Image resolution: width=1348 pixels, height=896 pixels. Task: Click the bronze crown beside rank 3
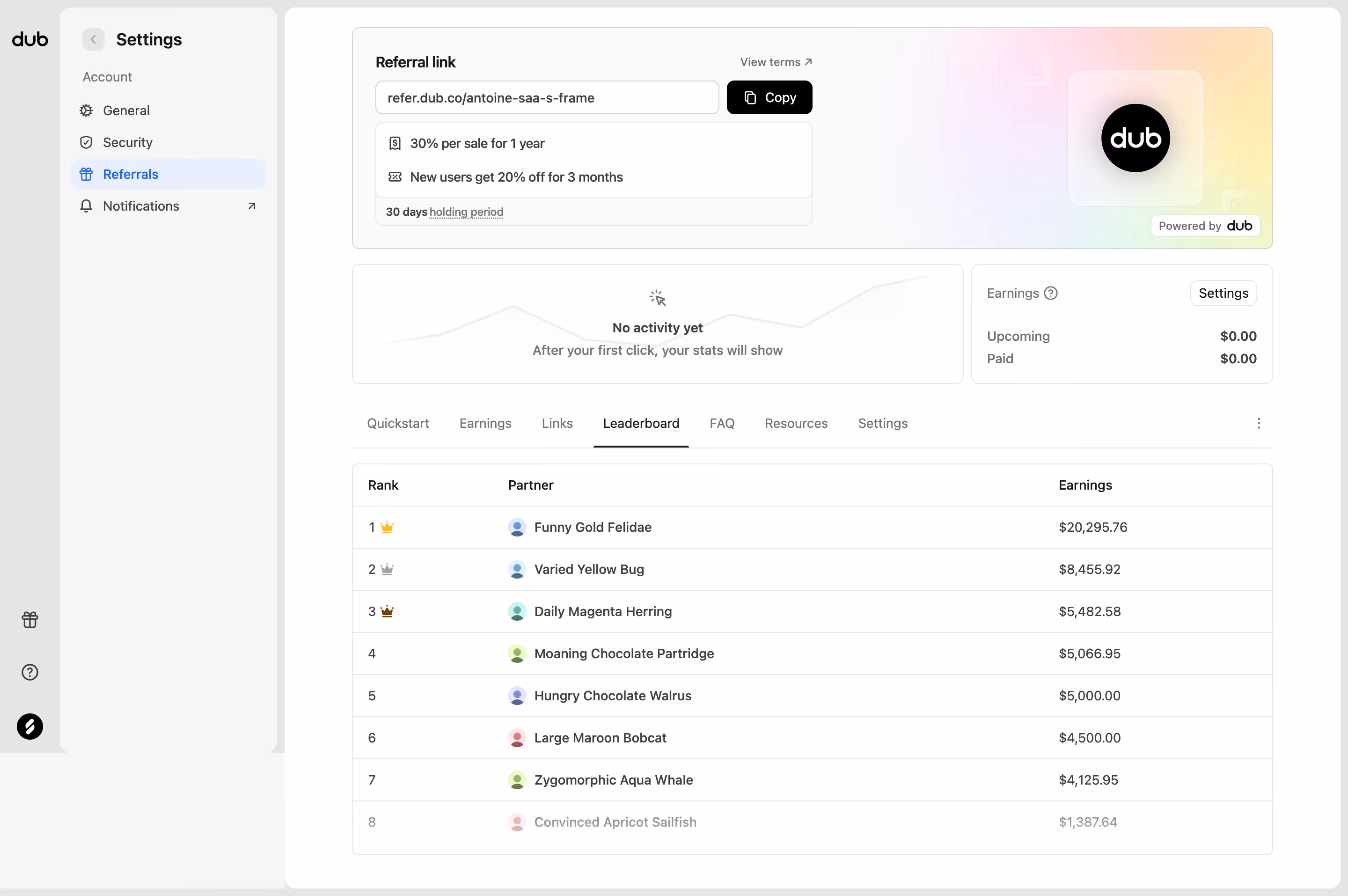[x=387, y=611]
